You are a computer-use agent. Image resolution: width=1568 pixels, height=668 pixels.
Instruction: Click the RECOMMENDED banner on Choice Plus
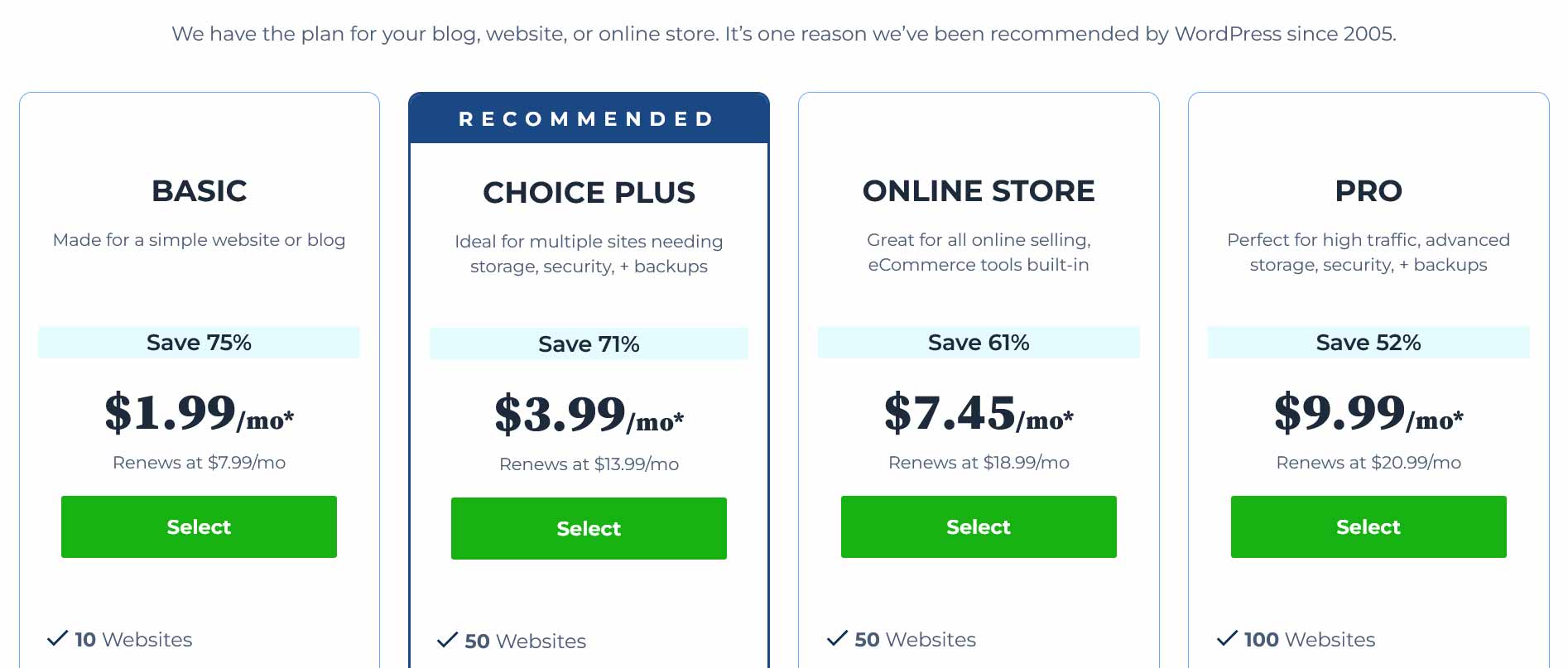(589, 118)
